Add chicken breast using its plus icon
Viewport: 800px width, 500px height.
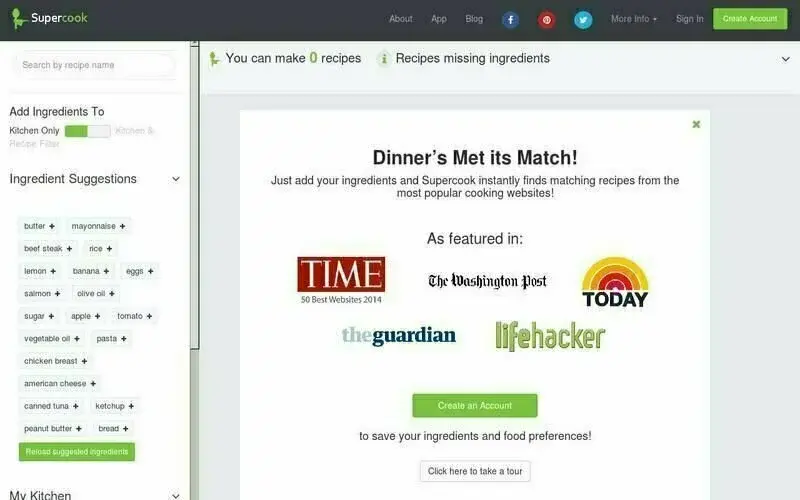pyautogui.click(x=84, y=361)
